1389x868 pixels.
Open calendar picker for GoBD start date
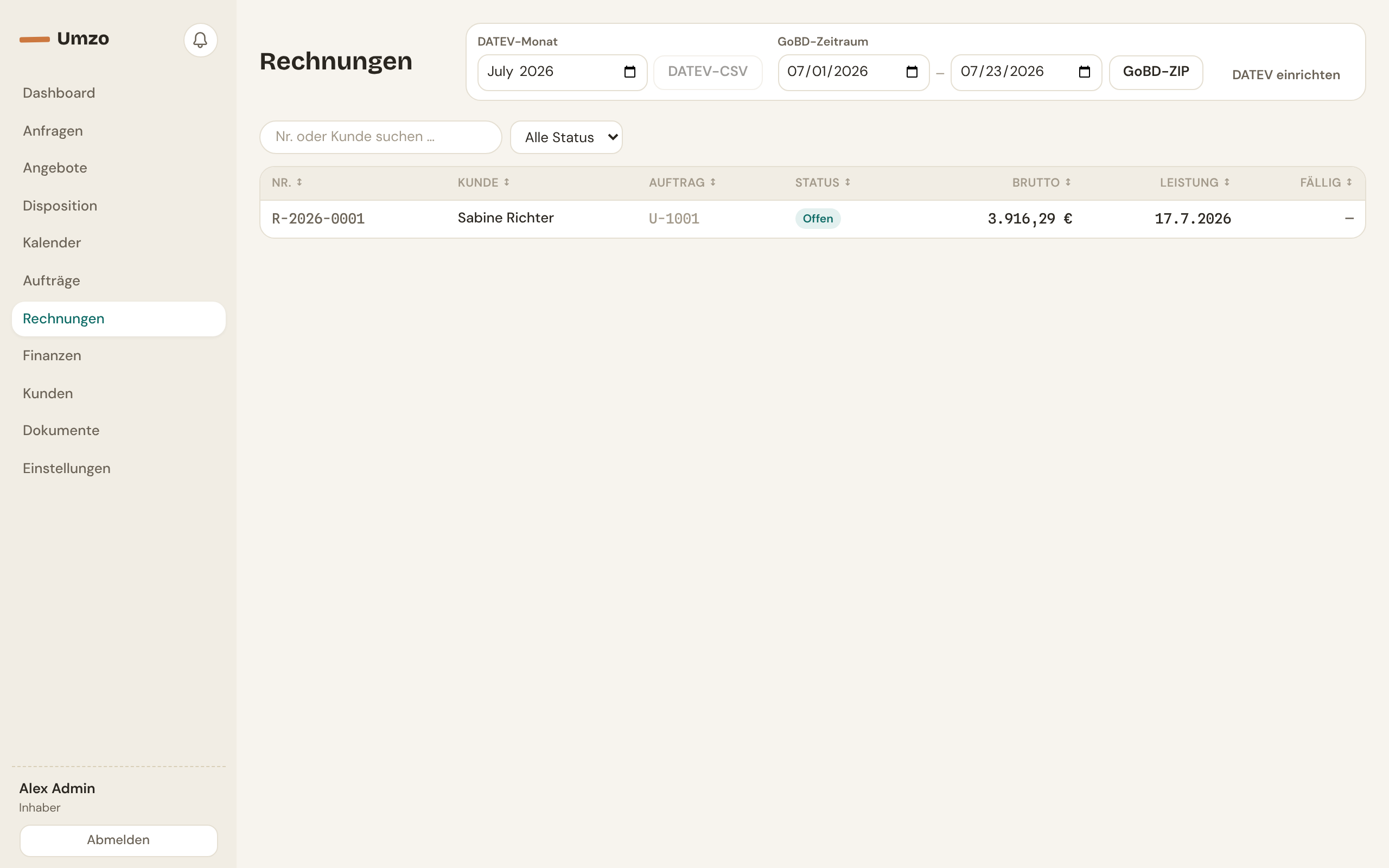click(x=912, y=72)
